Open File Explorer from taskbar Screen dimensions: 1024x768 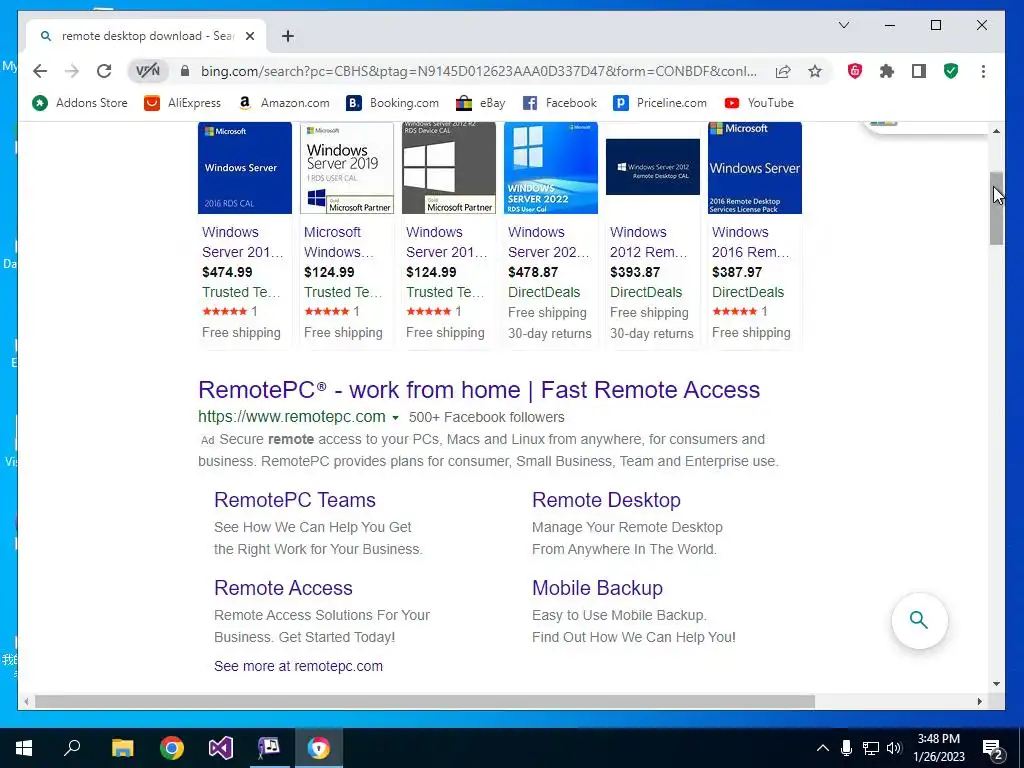pyautogui.click(x=122, y=748)
